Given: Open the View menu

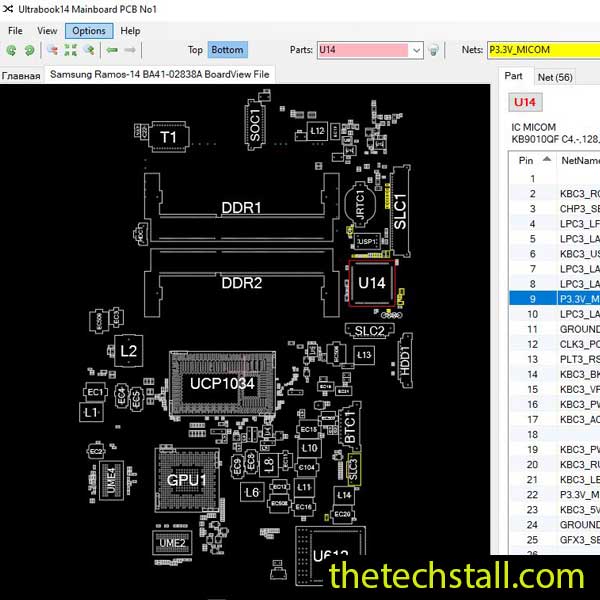Looking at the screenshot, I should 47,31.
